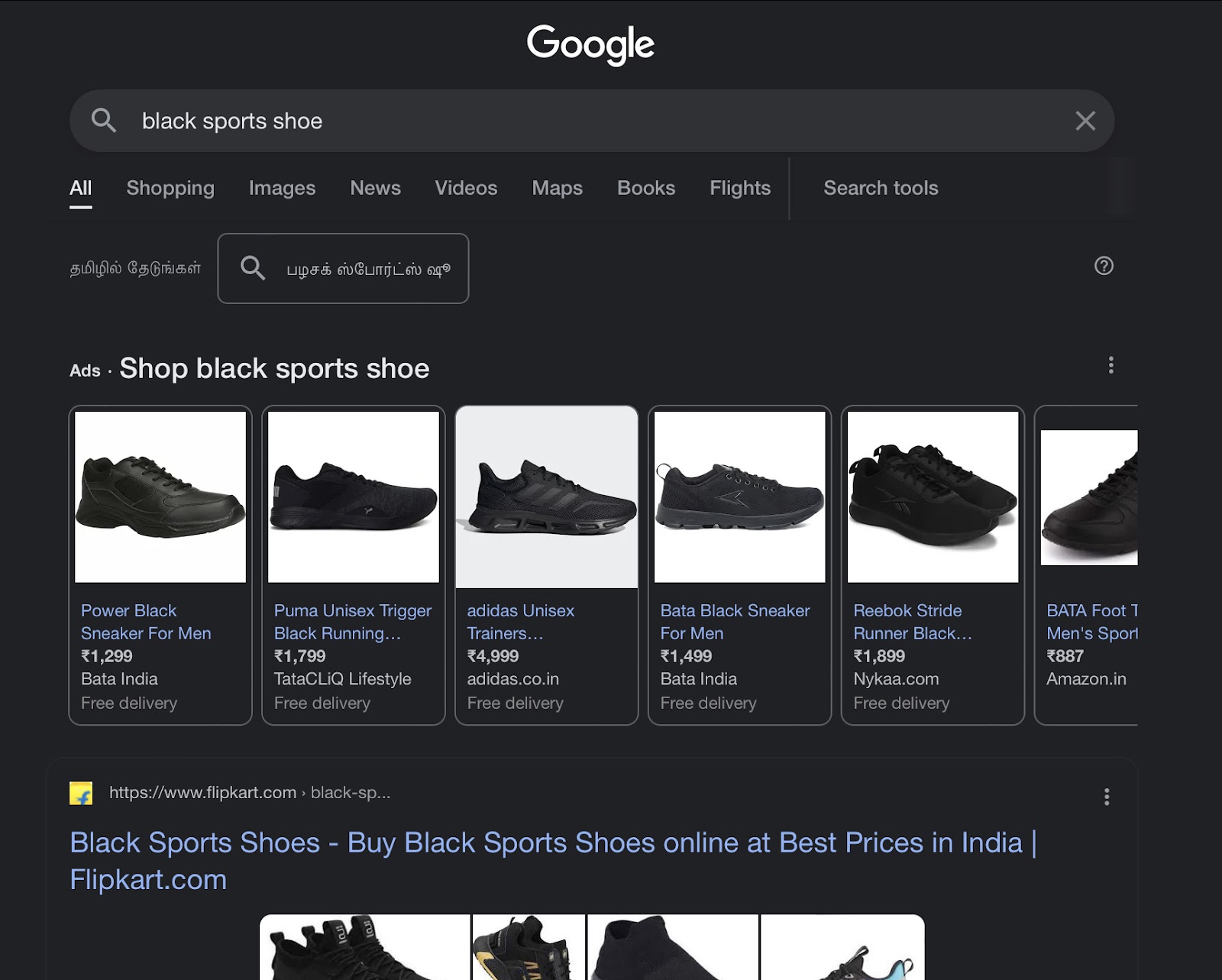
Task: Select the Flights tab
Action: pyautogui.click(x=740, y=188)
